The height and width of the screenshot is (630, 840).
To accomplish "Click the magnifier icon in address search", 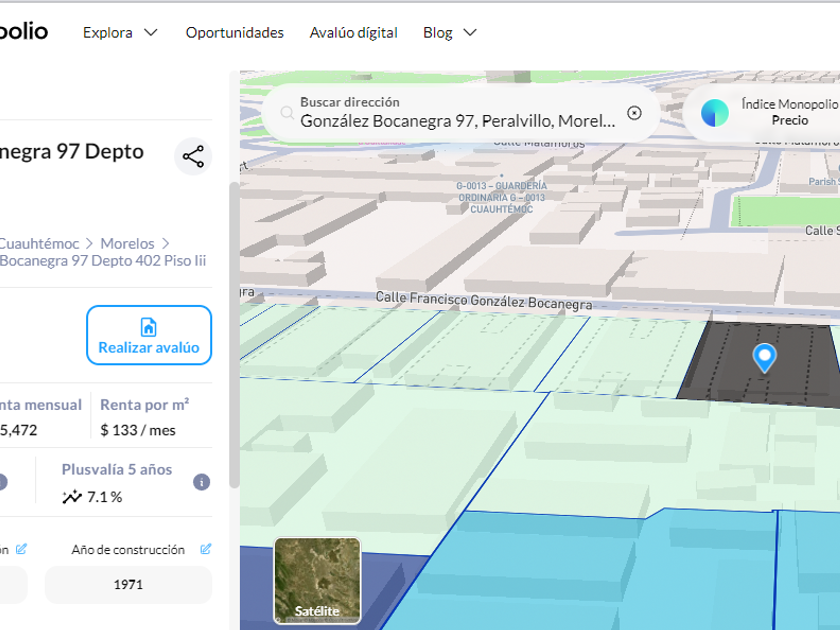I will tap(288, 114).
